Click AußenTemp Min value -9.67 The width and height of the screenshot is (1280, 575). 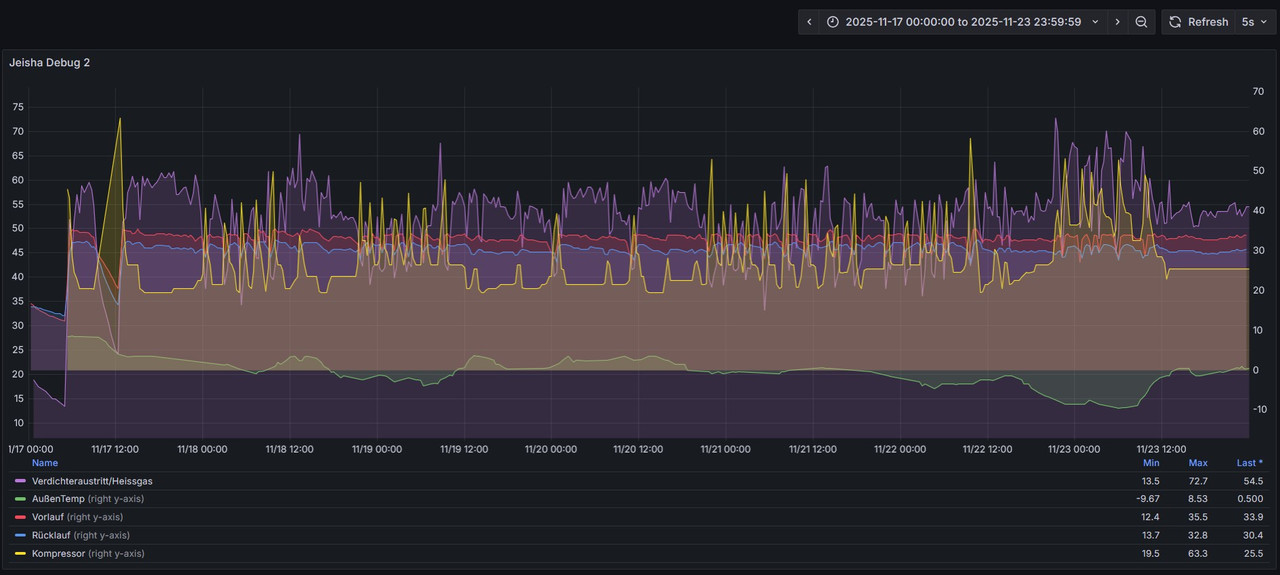(1150, 499)
